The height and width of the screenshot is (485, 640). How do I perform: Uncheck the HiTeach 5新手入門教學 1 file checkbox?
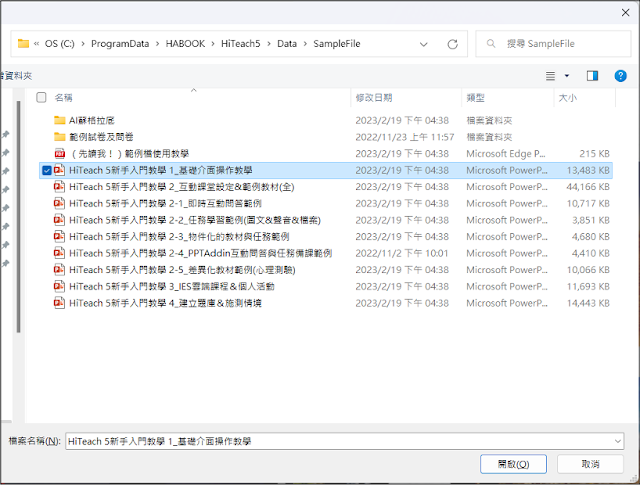click(x=47, y=170)
